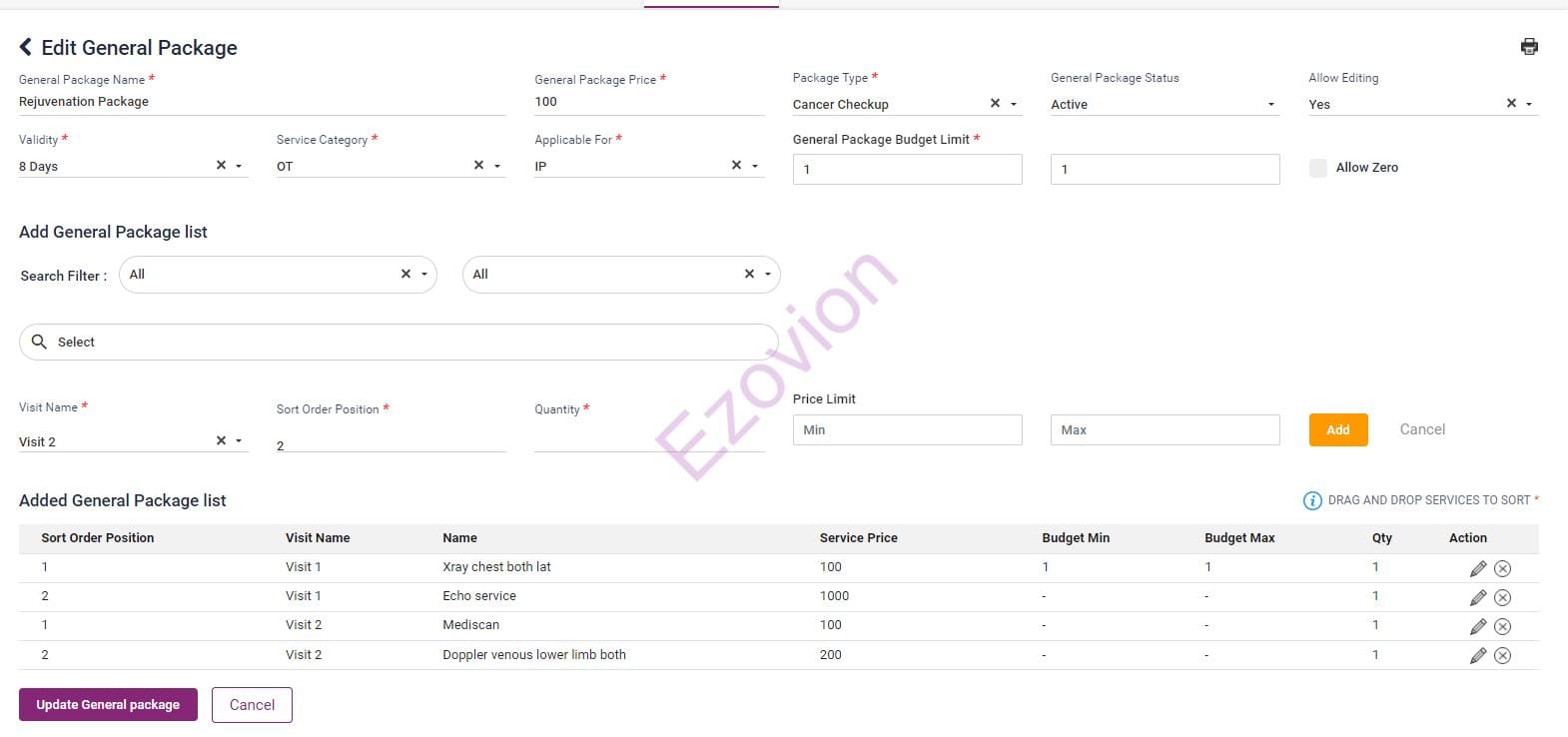Focus the Price Limit Min field
Viewport: 1568px width, 737px height.
(x=907, y=429)
